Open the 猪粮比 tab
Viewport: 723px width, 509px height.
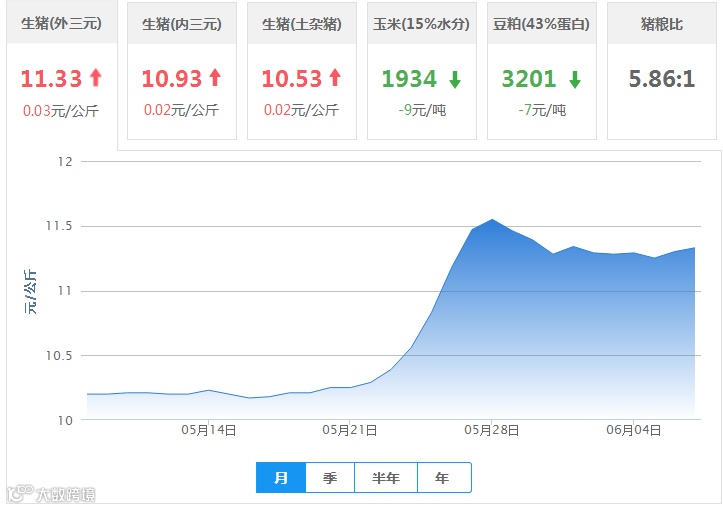tap(662, 71)
